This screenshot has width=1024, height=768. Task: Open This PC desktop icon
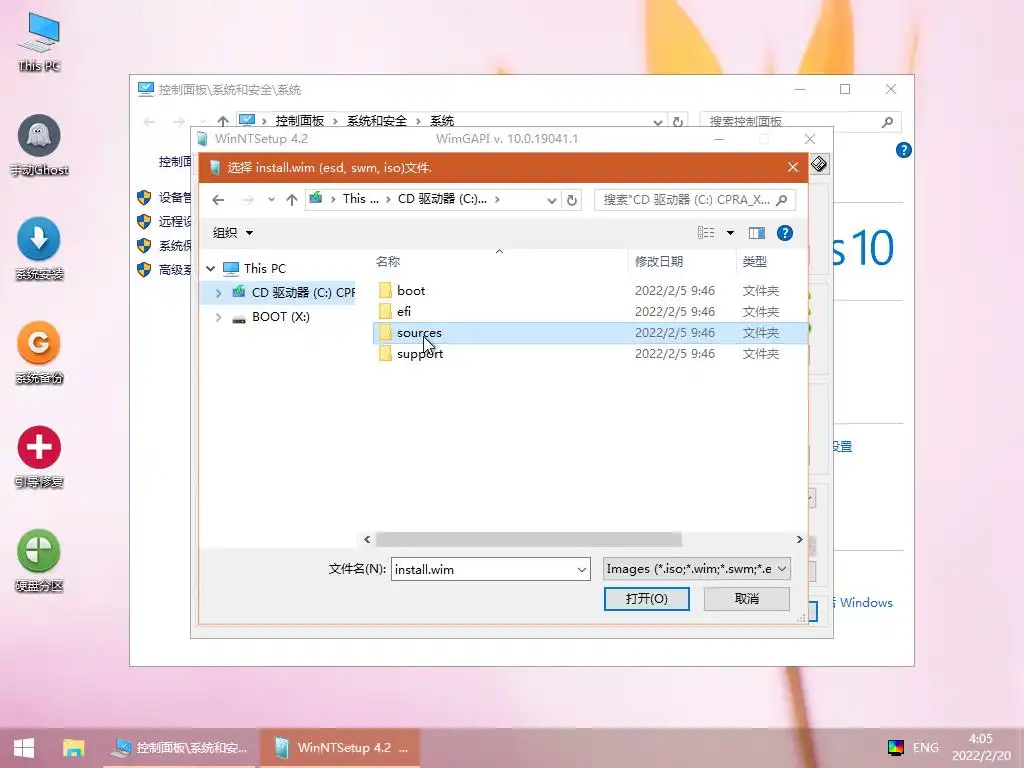tap(39, 40)
